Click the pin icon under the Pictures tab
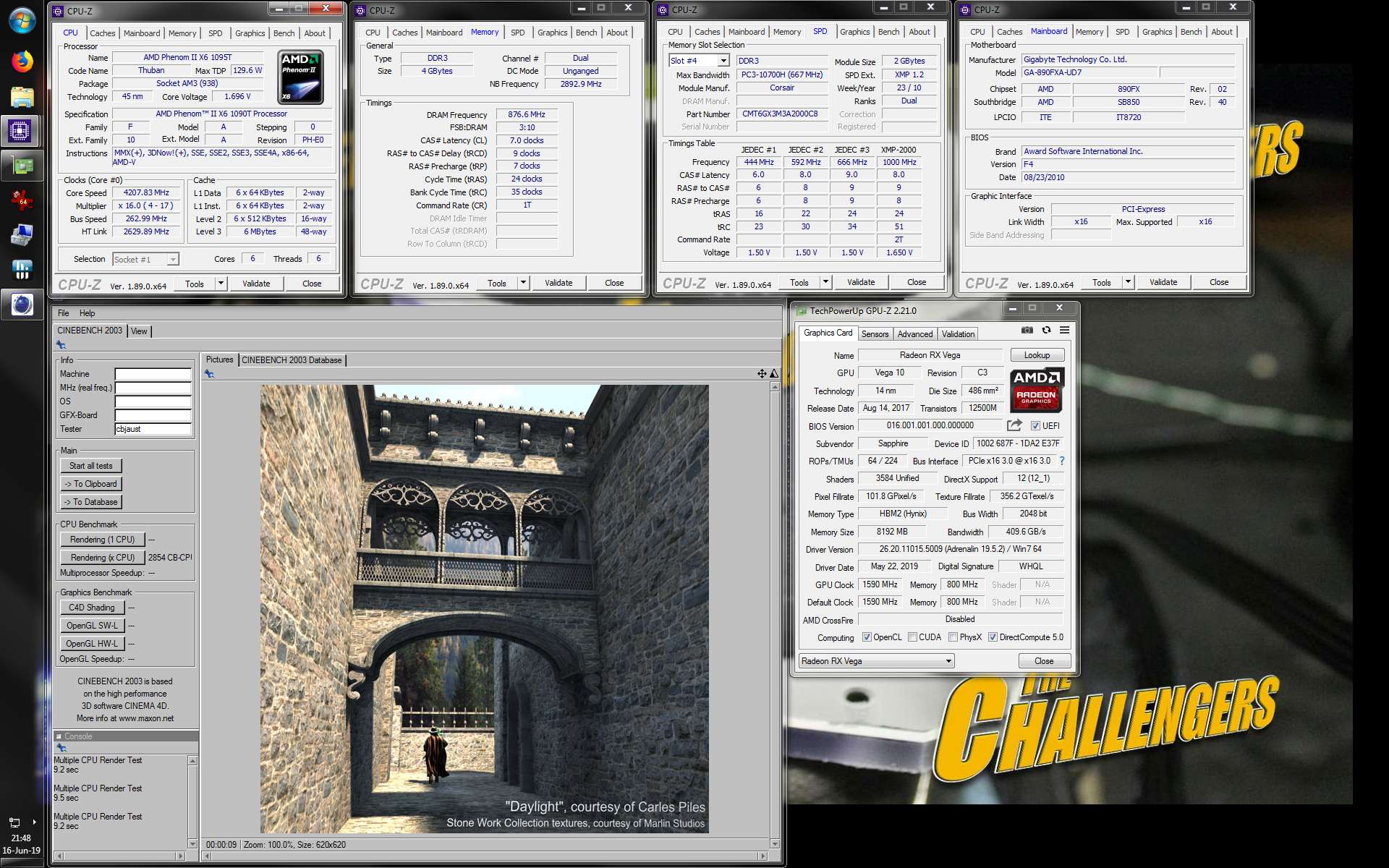The height and width of the screenshot is (868, 1389). [209, 374]
